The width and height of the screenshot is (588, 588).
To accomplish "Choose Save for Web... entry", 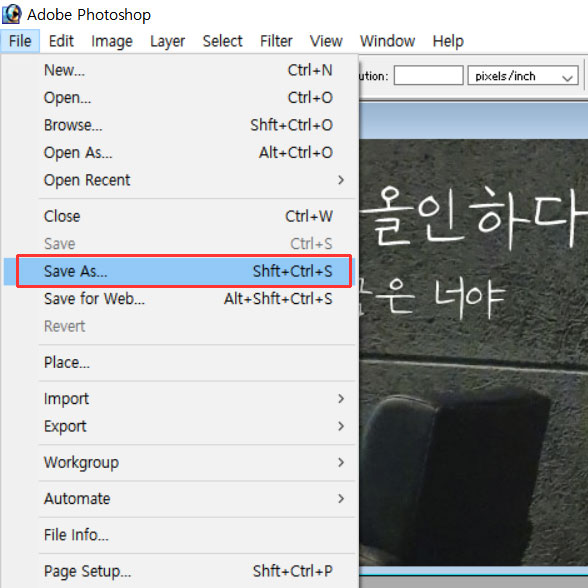I will pos(179,299).
